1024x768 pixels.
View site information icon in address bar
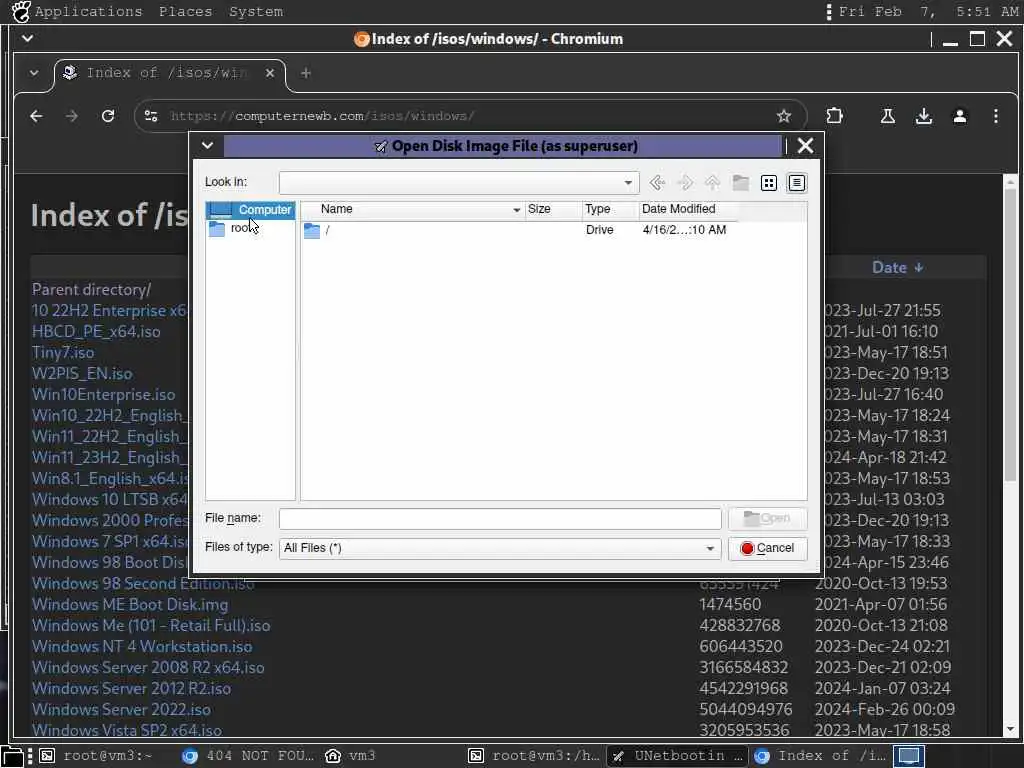pyautogui.click(x=151, y=116)
